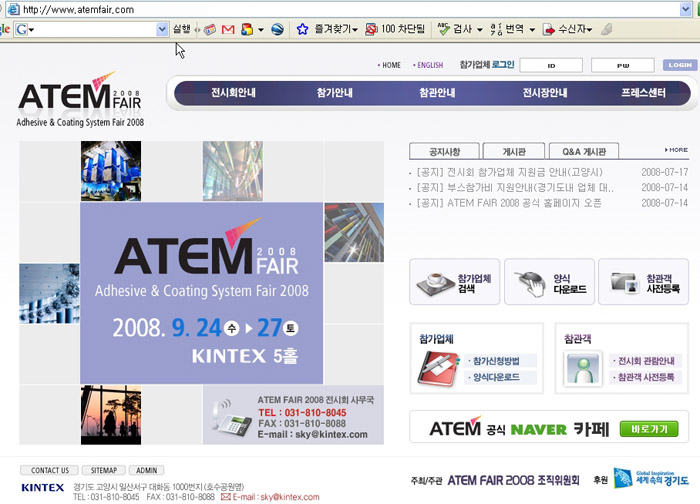The height and width of the screenshot is (504, 700).
Task: Click the 참관객 사전등록 link under 참관객
Action: coord(644,378)
